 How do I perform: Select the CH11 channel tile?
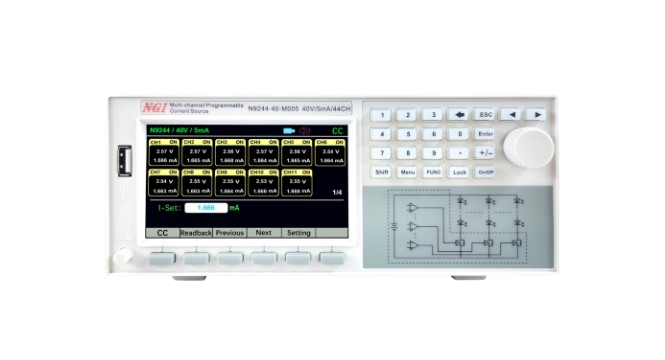coord(297,183)
